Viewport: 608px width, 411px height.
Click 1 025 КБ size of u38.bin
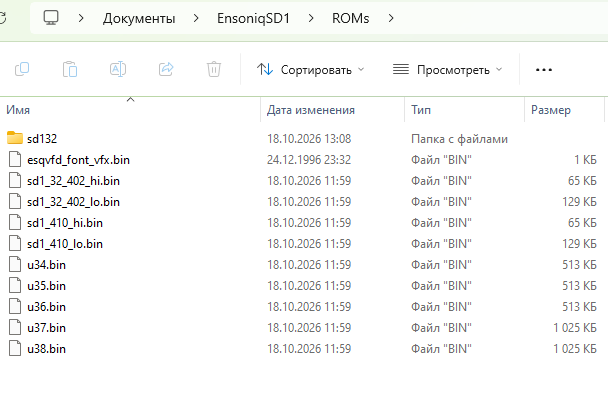575,348
